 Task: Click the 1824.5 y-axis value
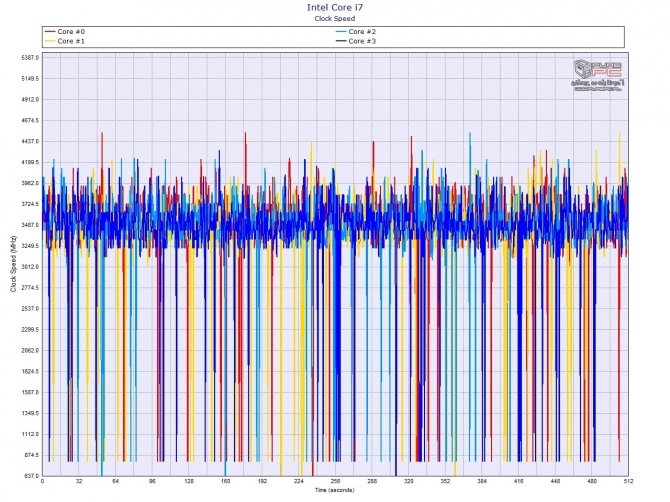click(30, 372)
